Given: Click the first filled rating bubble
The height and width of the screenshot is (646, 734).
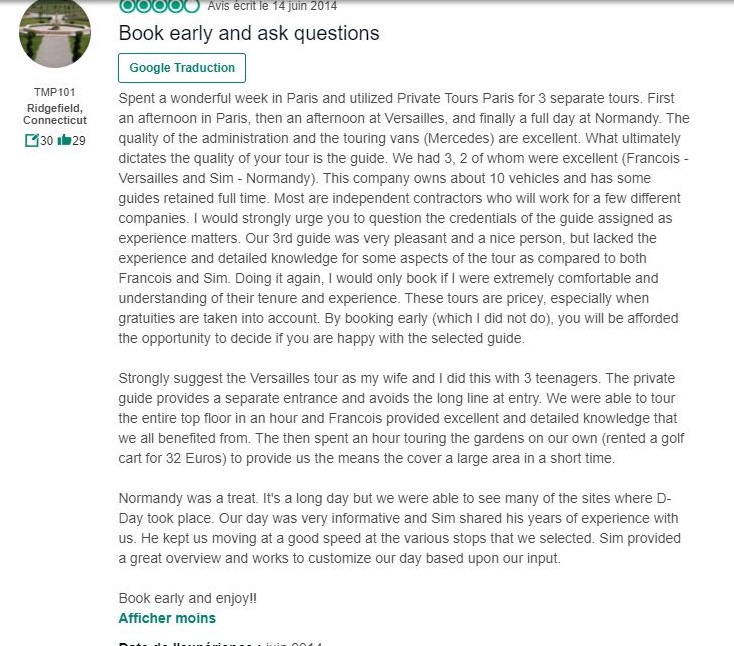Looking at the screenshot, I should coord(126,6).
